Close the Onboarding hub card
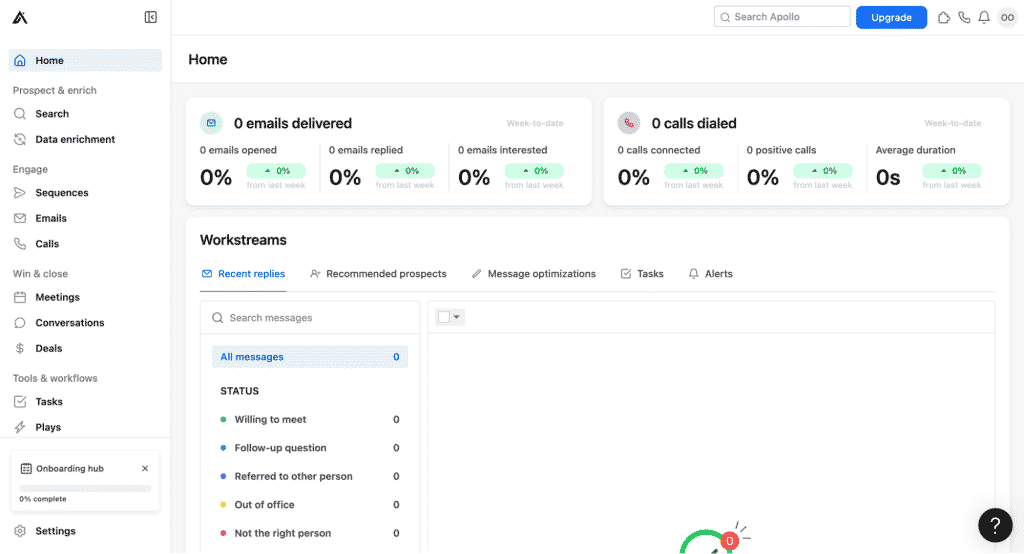The image size is (1024, 554). pos(145,468)
